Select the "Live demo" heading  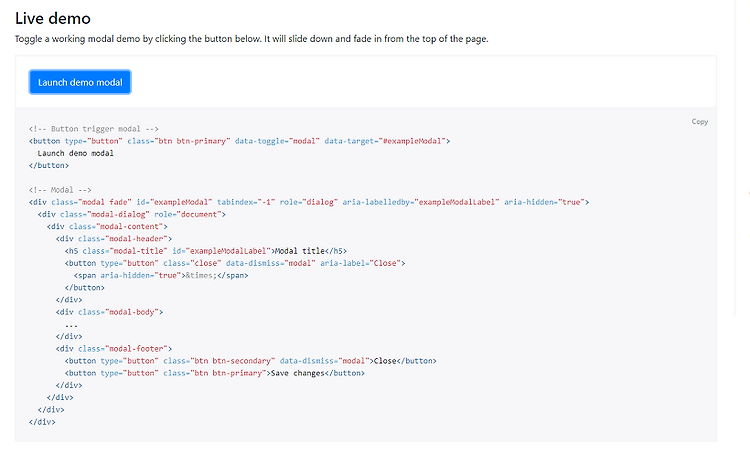pos(53,18)
